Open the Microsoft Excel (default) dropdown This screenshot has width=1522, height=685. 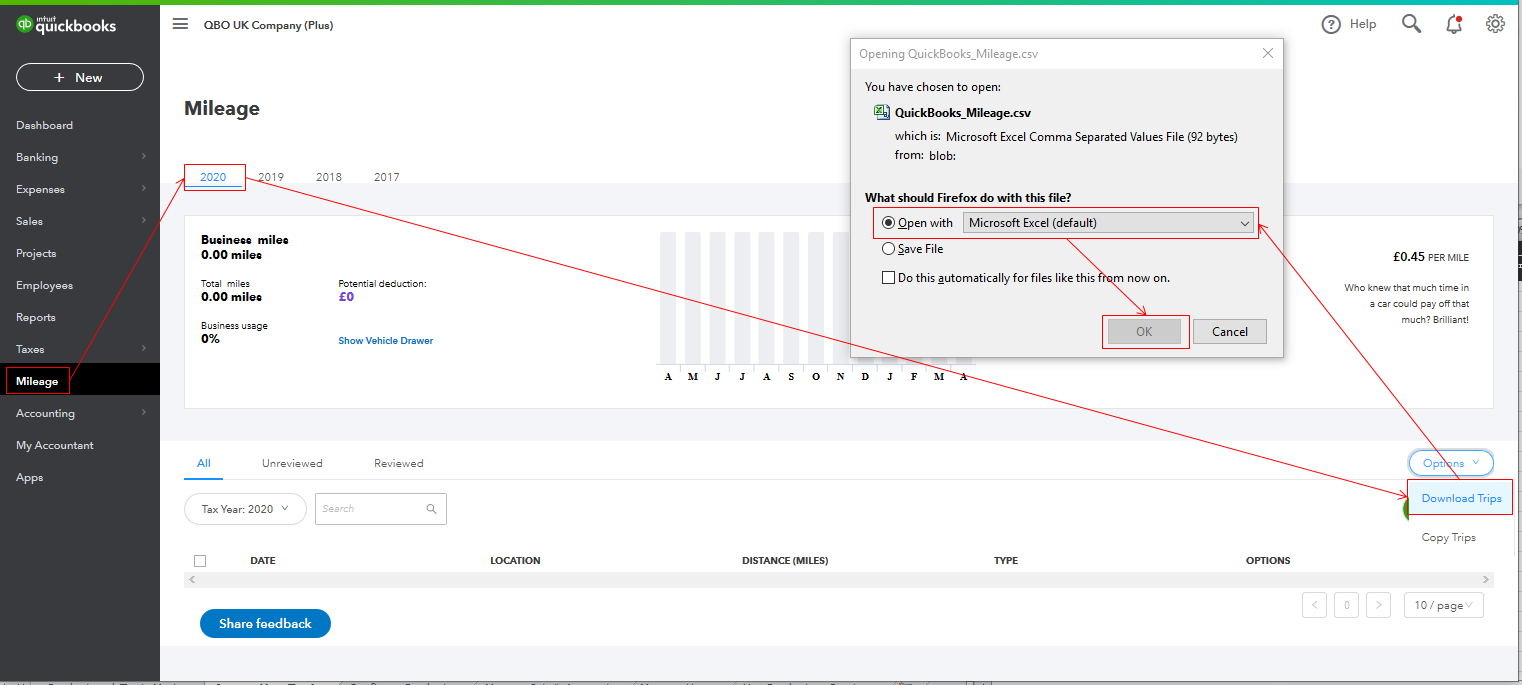1108,223
